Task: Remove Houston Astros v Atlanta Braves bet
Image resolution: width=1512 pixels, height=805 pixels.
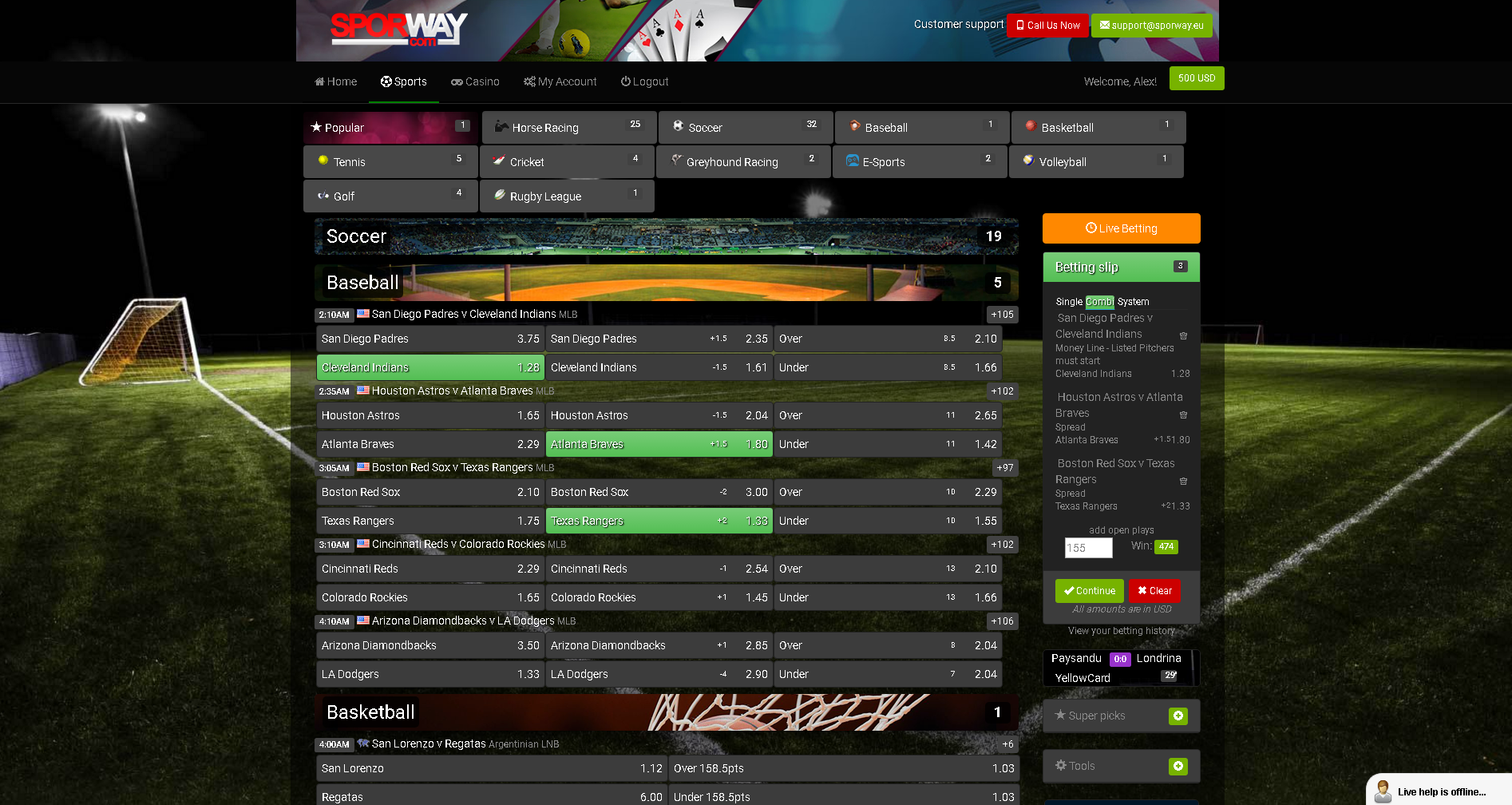Action: pyautogui.click(x=1183, y=415)
